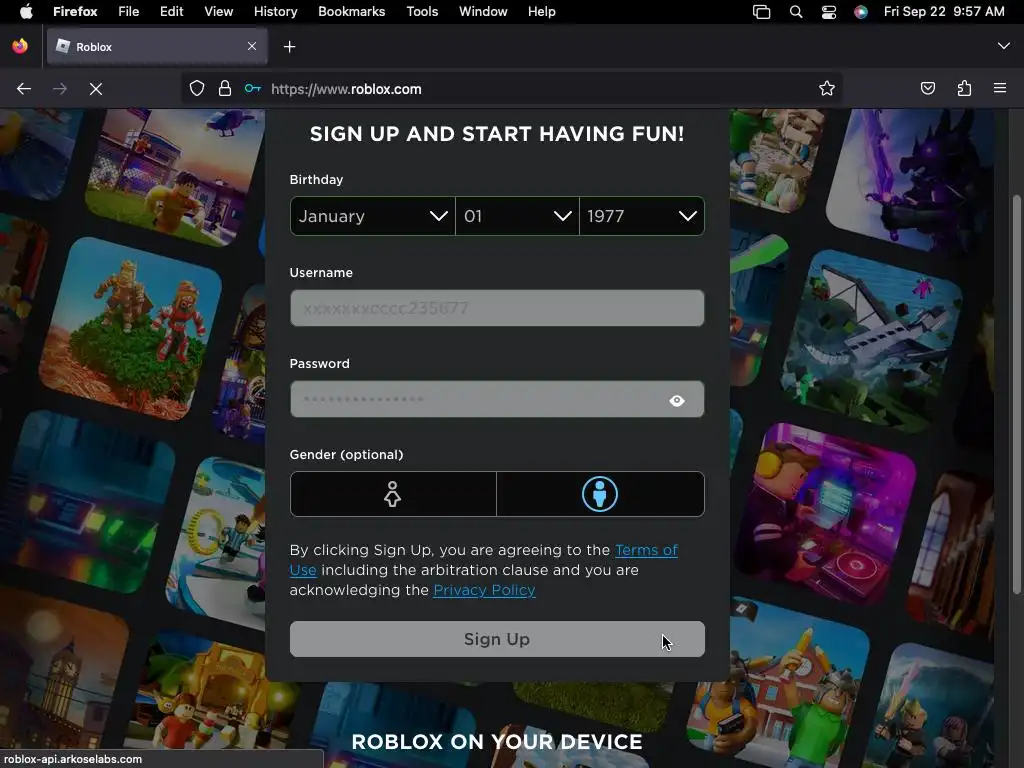1024x768 pixels.
Task: Stop loading the page
Action: click(96, 89)
